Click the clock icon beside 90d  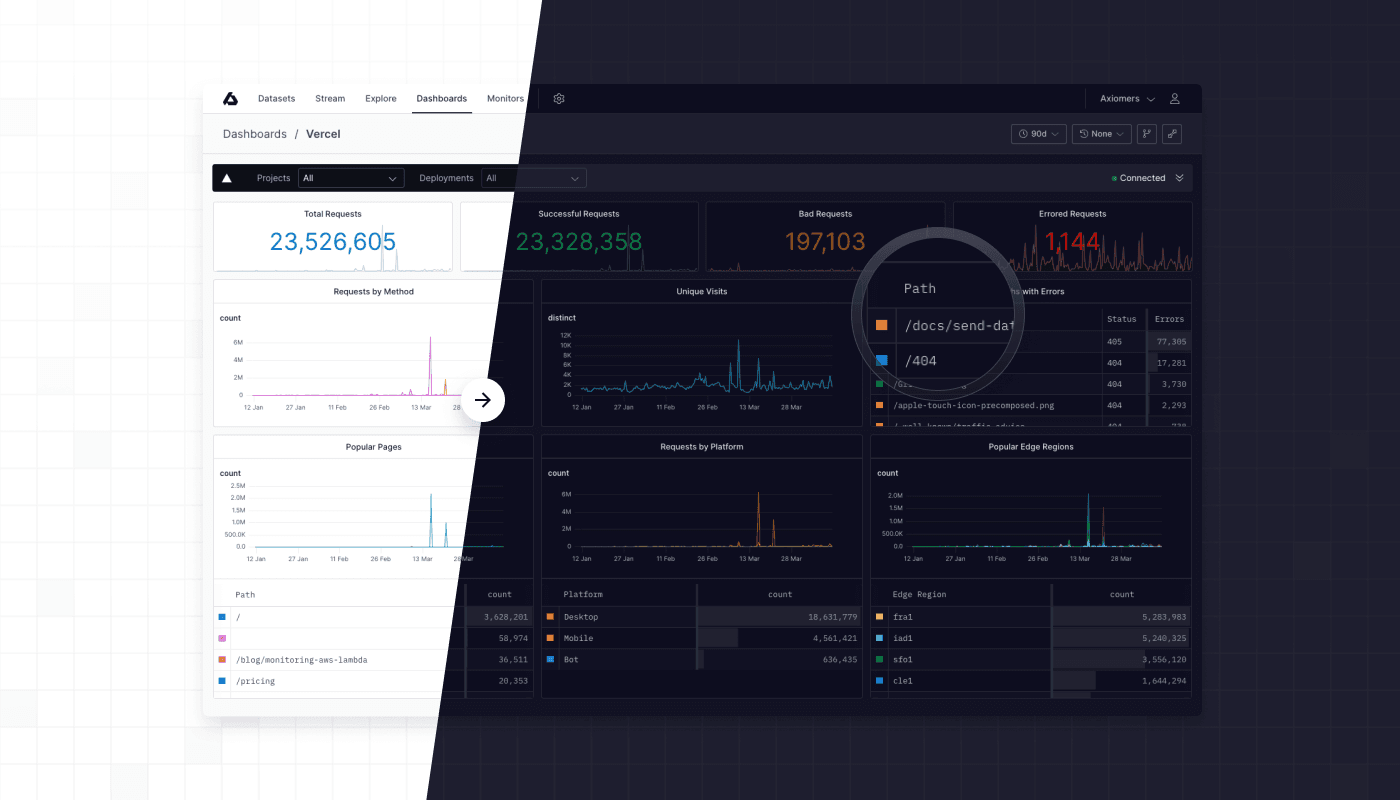click(1023, 134)
